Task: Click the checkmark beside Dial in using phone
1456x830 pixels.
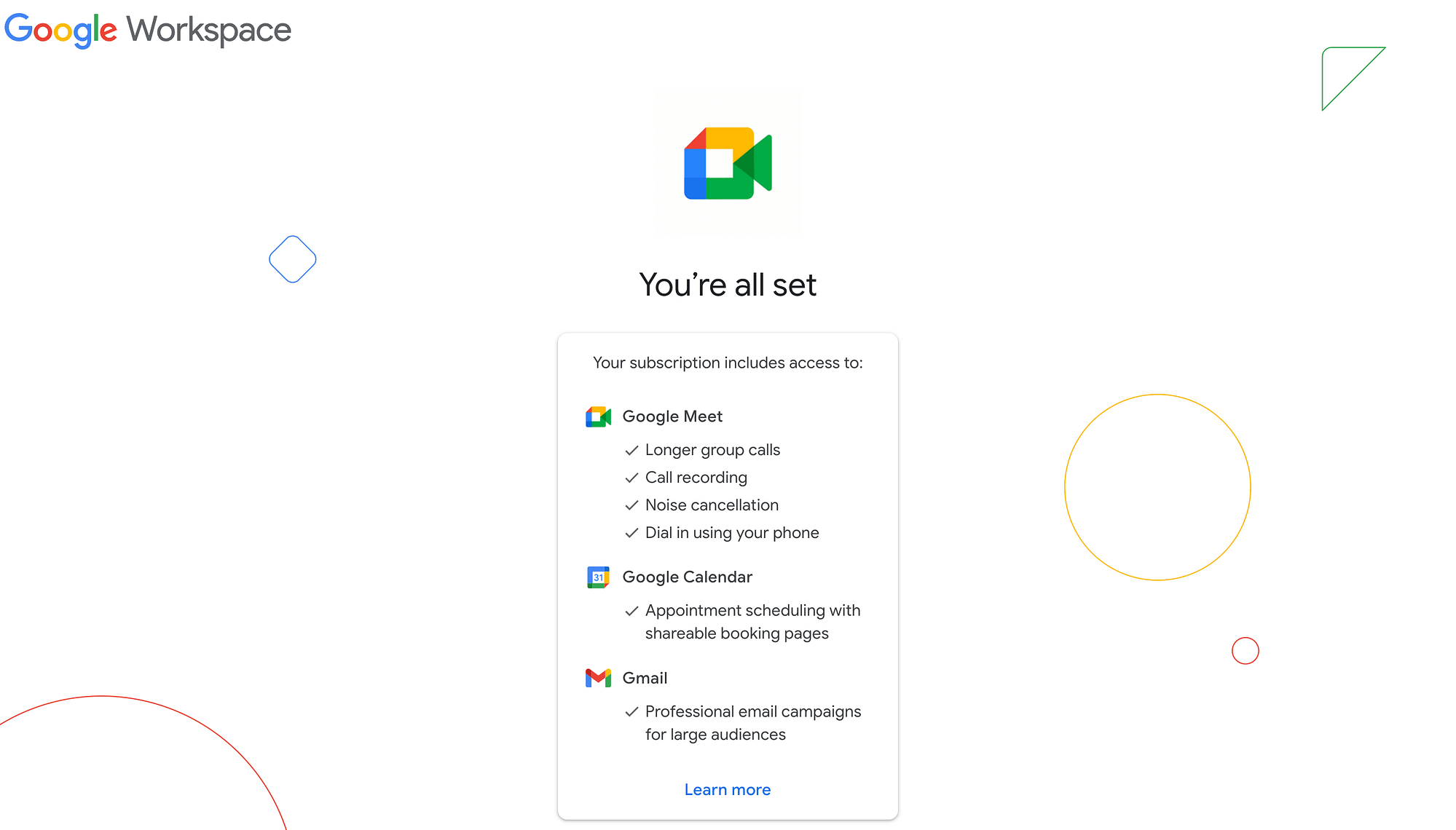Action: 631,534
